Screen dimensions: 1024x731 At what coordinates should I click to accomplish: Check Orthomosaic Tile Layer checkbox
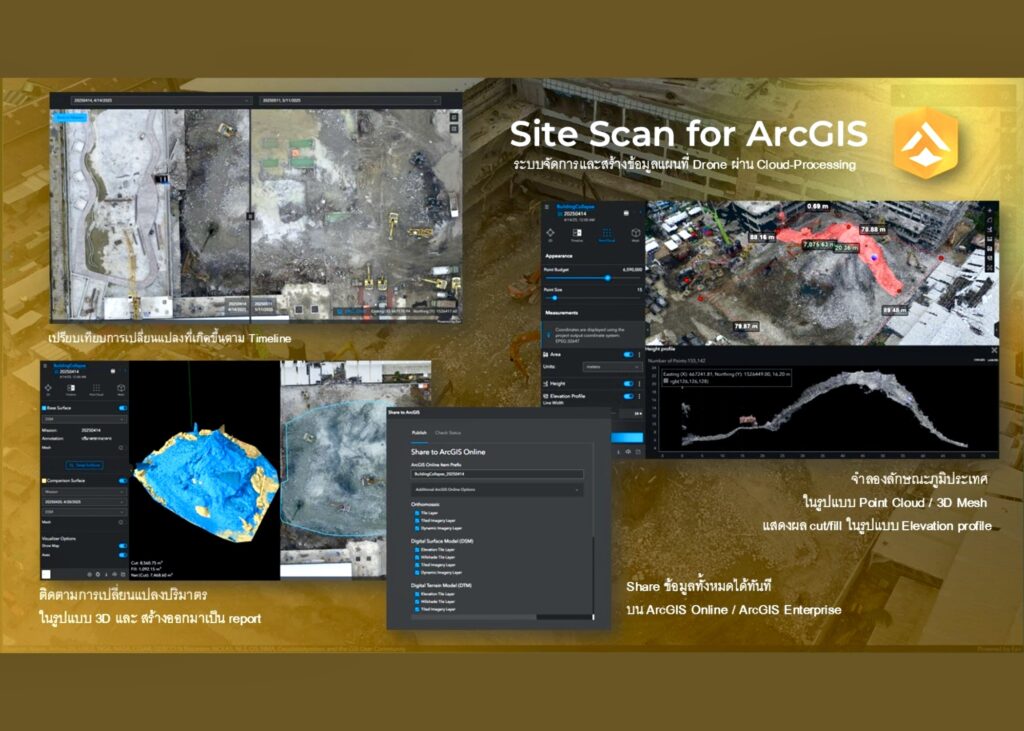[417, 513]
